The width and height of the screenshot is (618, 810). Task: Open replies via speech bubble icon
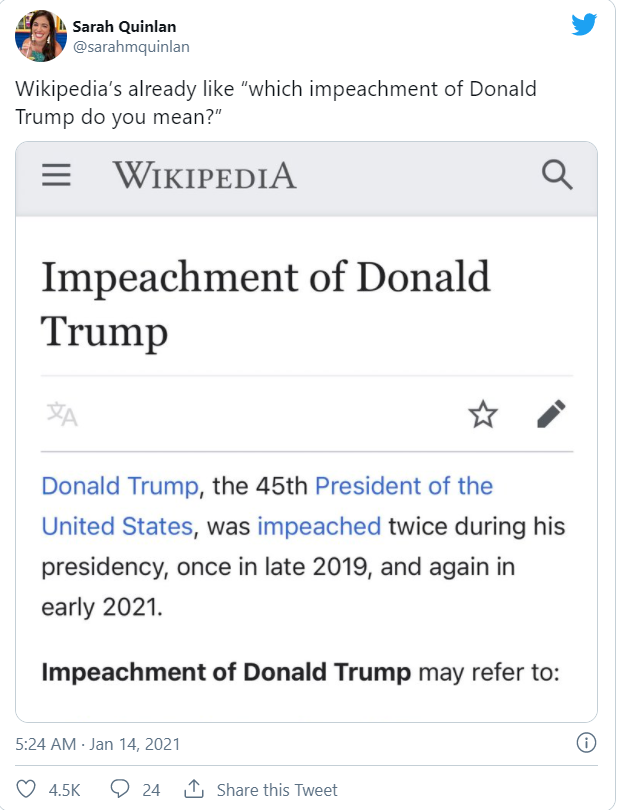(120, 789)
